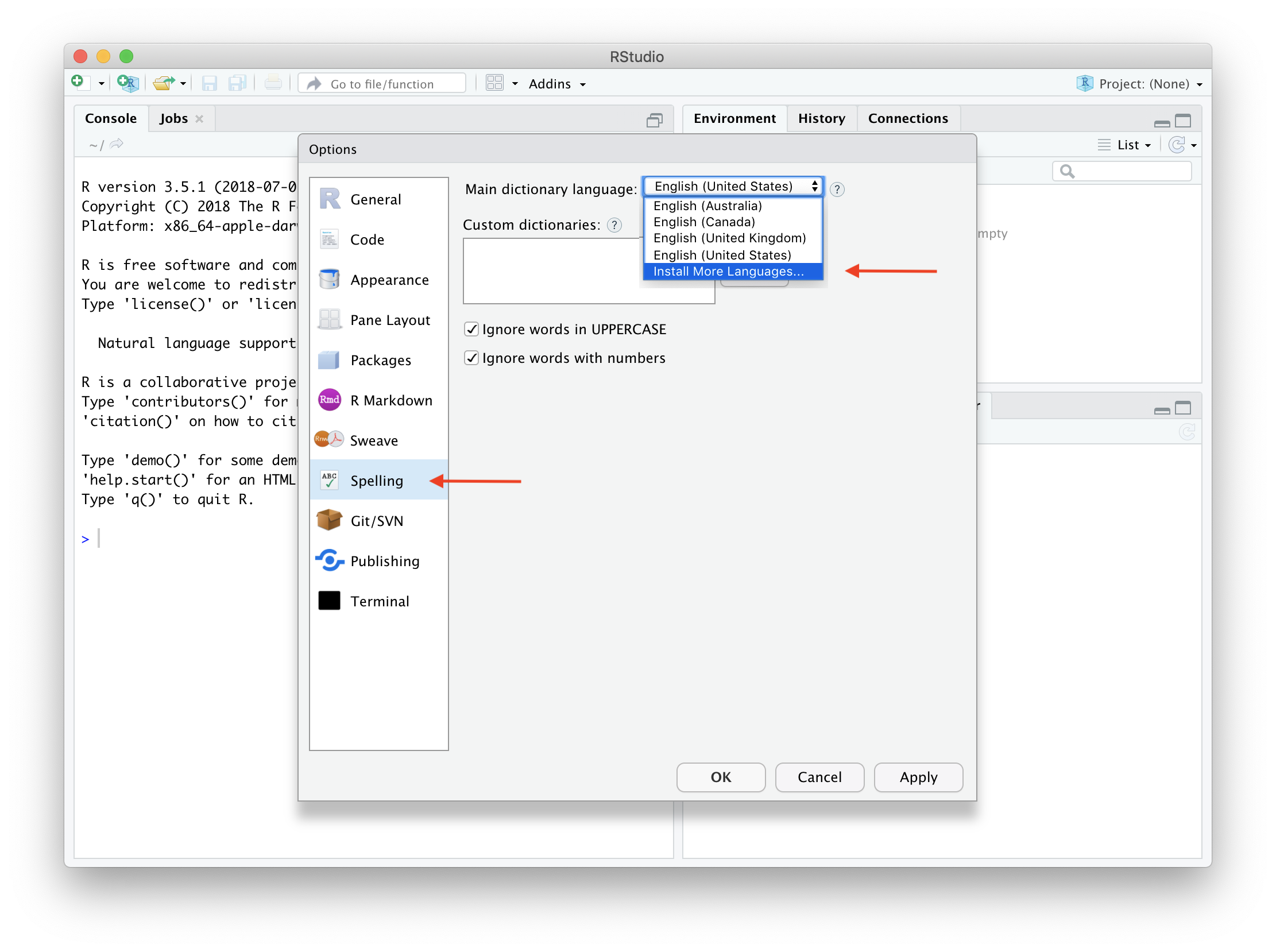The width and height of the screenshot is (1276, 952).
Task: Click the General settings icon in sidebar
Action: 331,198
